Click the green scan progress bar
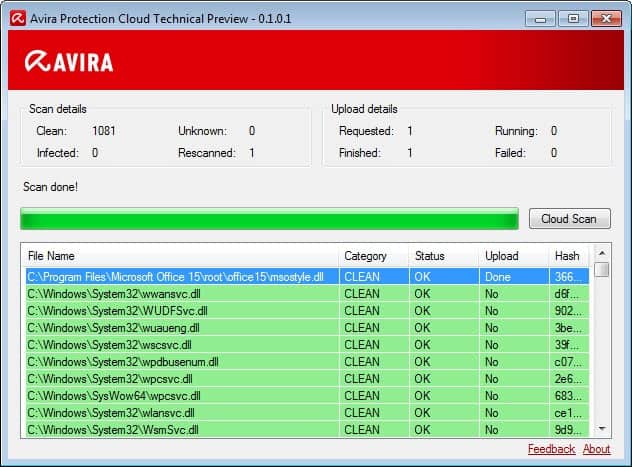 [269, 219]
